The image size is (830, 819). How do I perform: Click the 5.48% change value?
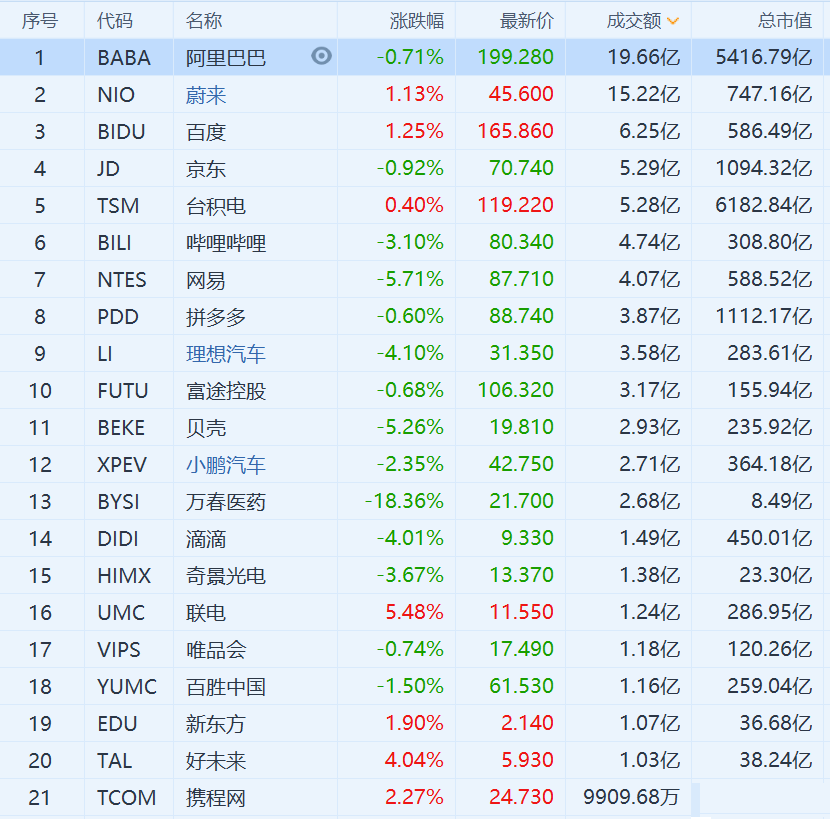tap(414, 612)
